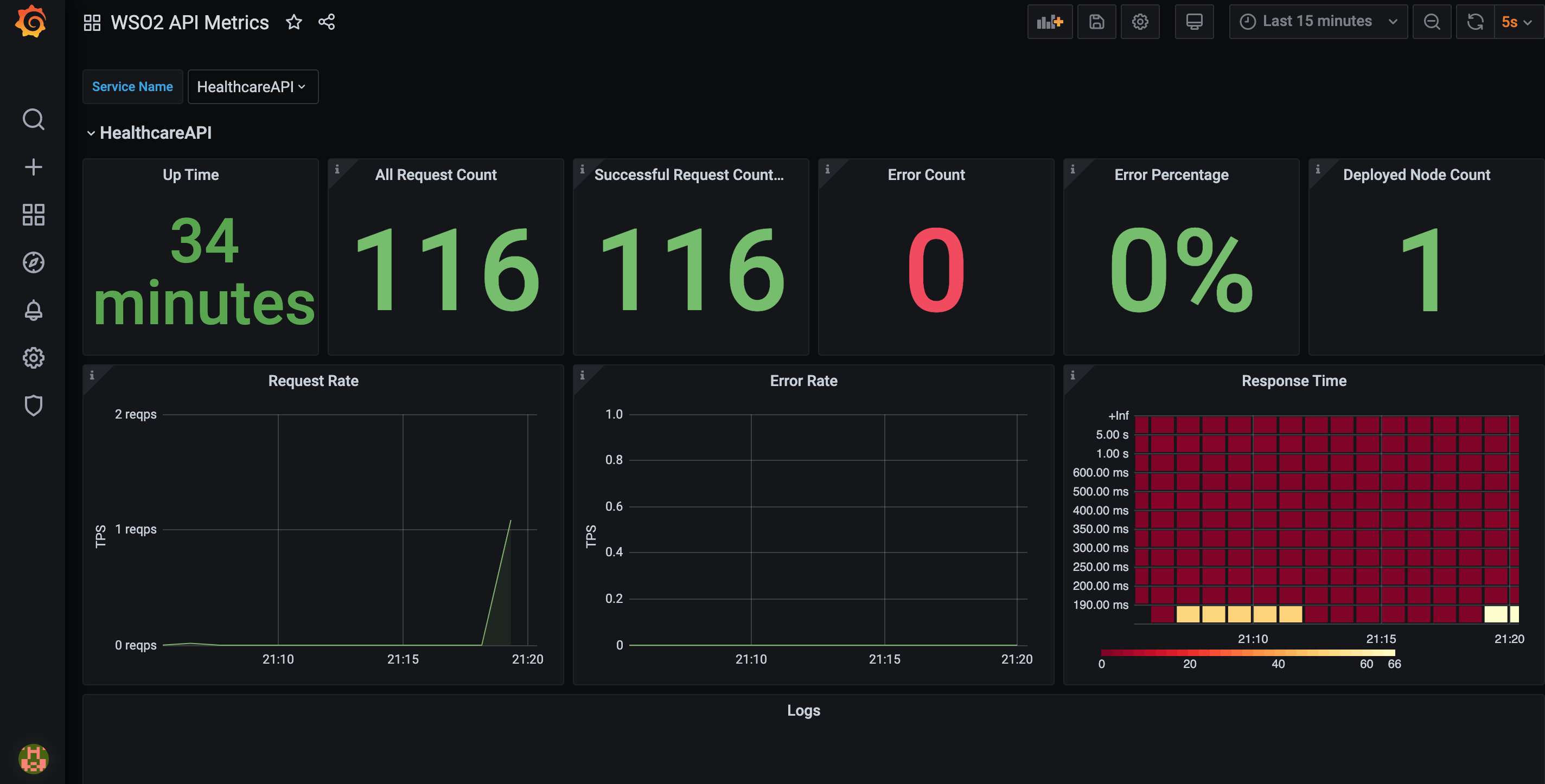This screenshot has width=1545, height=784.
Task: Click the Create plus icon in sidebar
Action: (33, 166)
